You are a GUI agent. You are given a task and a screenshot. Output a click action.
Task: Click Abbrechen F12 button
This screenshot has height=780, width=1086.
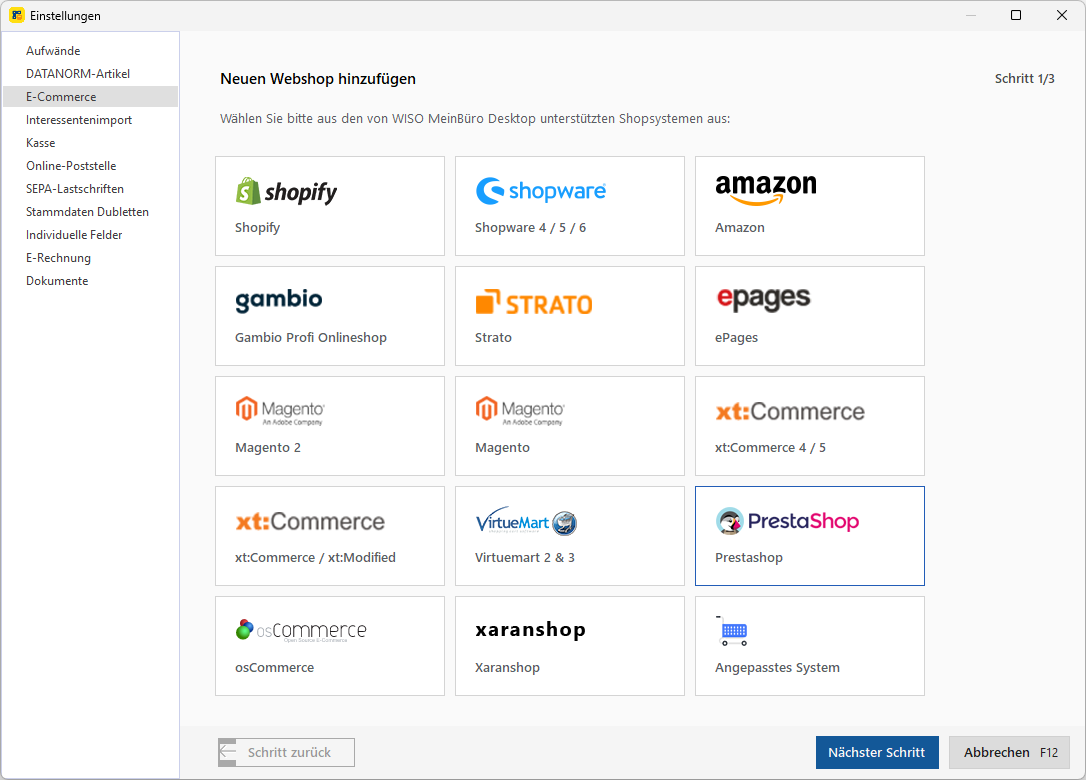click(x=1009, y=752)
